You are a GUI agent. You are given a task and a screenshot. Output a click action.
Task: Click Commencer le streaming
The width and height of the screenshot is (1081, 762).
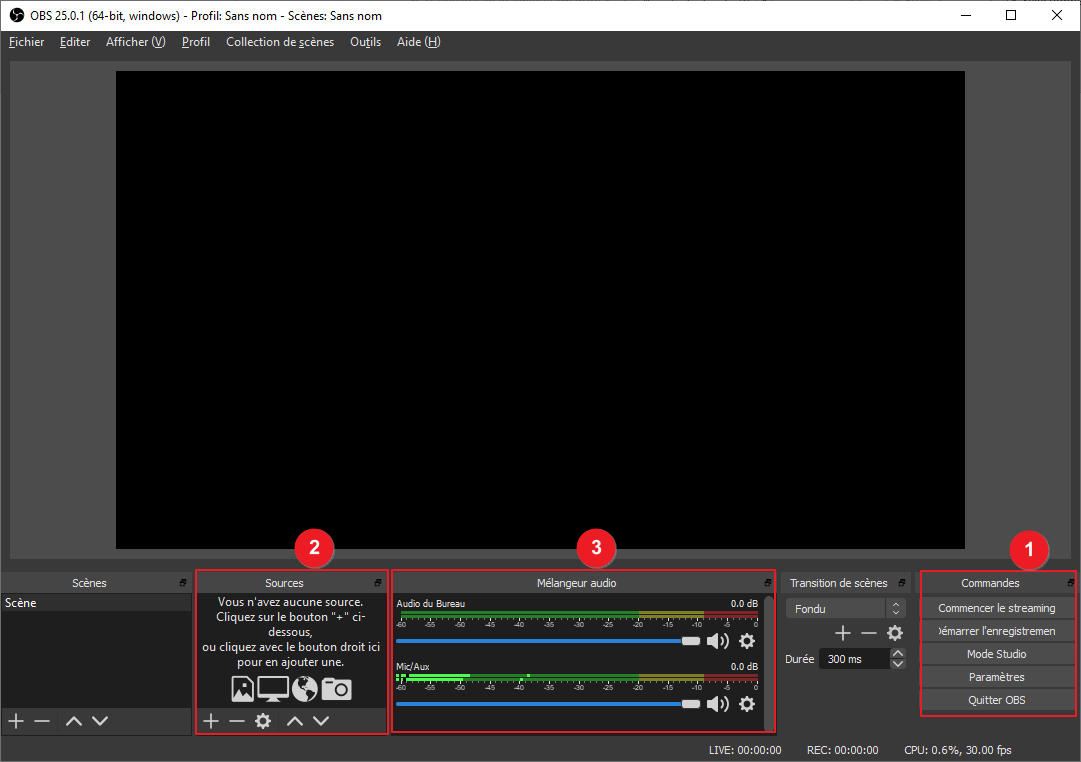click(x=996, y=608)
